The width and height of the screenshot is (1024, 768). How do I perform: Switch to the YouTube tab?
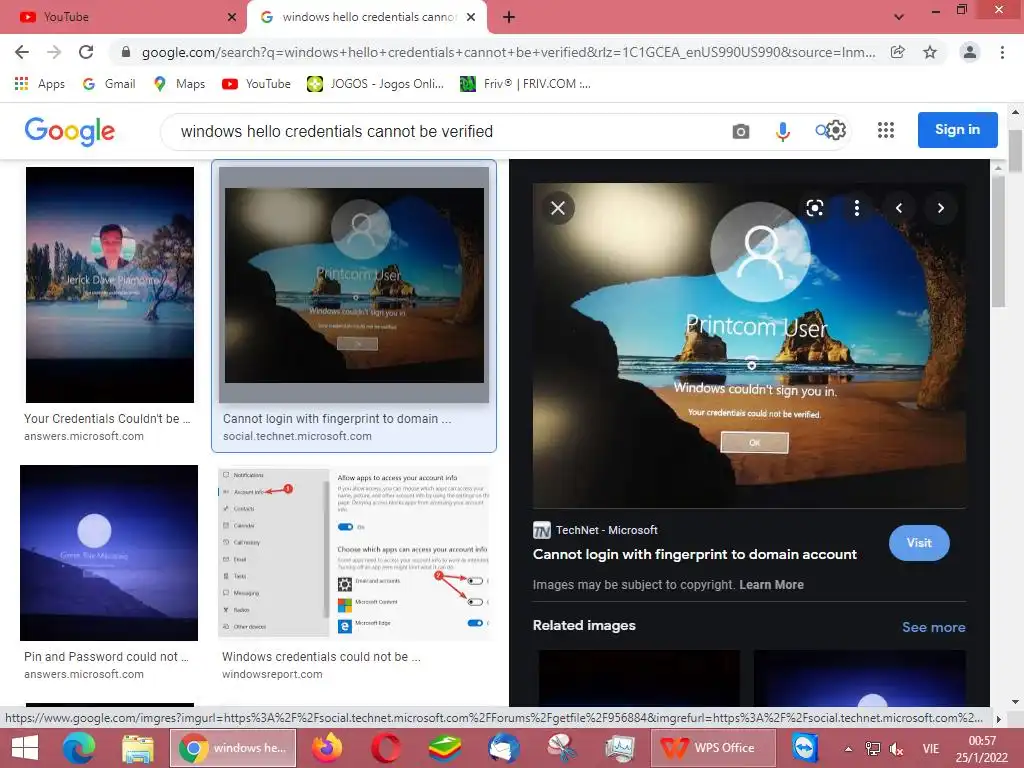[x=123, y=17]
